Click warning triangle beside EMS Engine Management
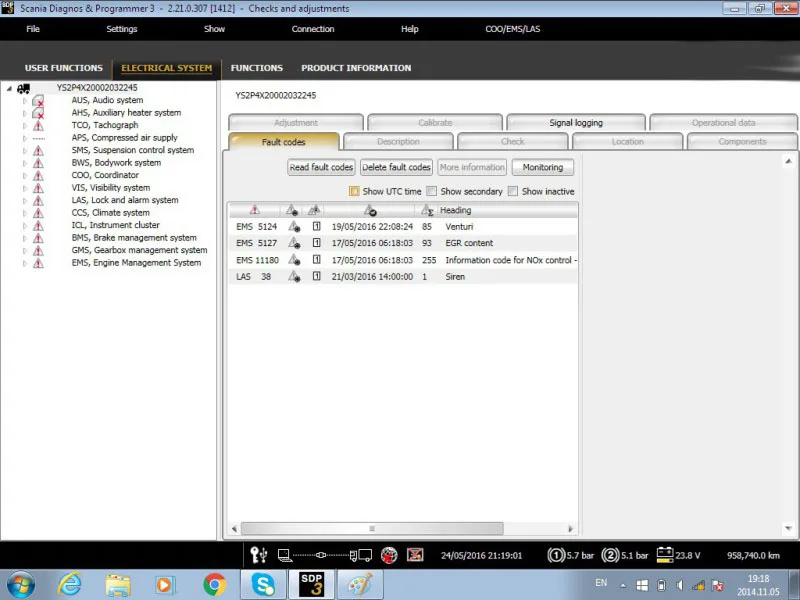Image resolution: width=800 pixels, height=600 pixels. (x=38, y=263)
